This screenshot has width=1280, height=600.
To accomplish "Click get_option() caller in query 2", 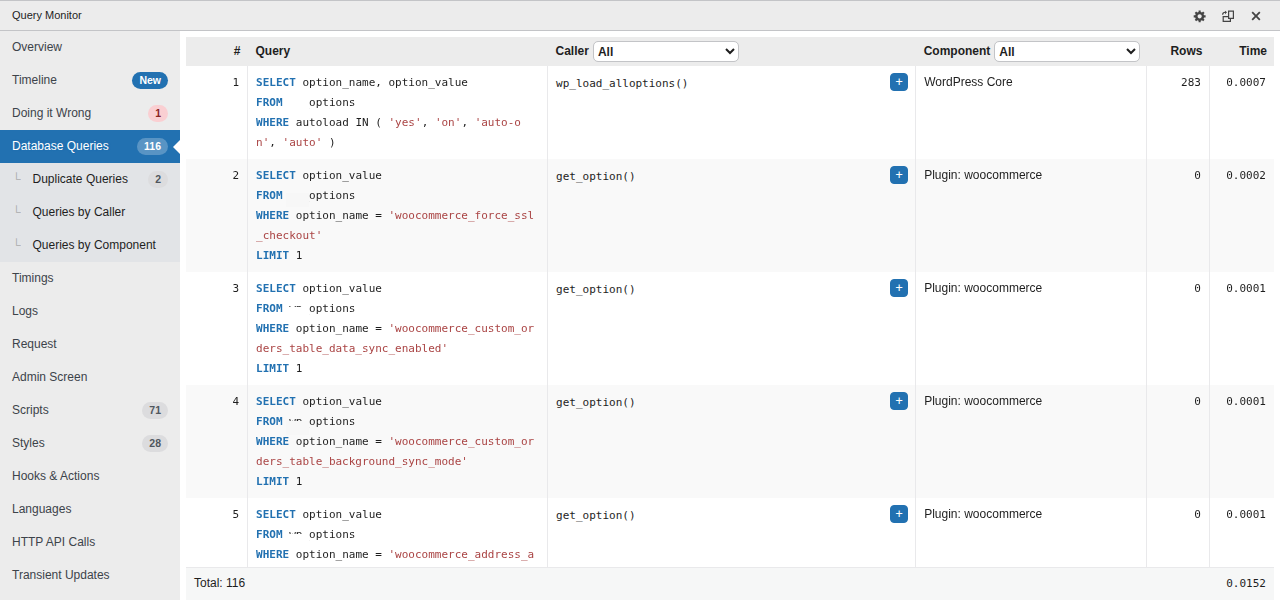I will 595,176.
